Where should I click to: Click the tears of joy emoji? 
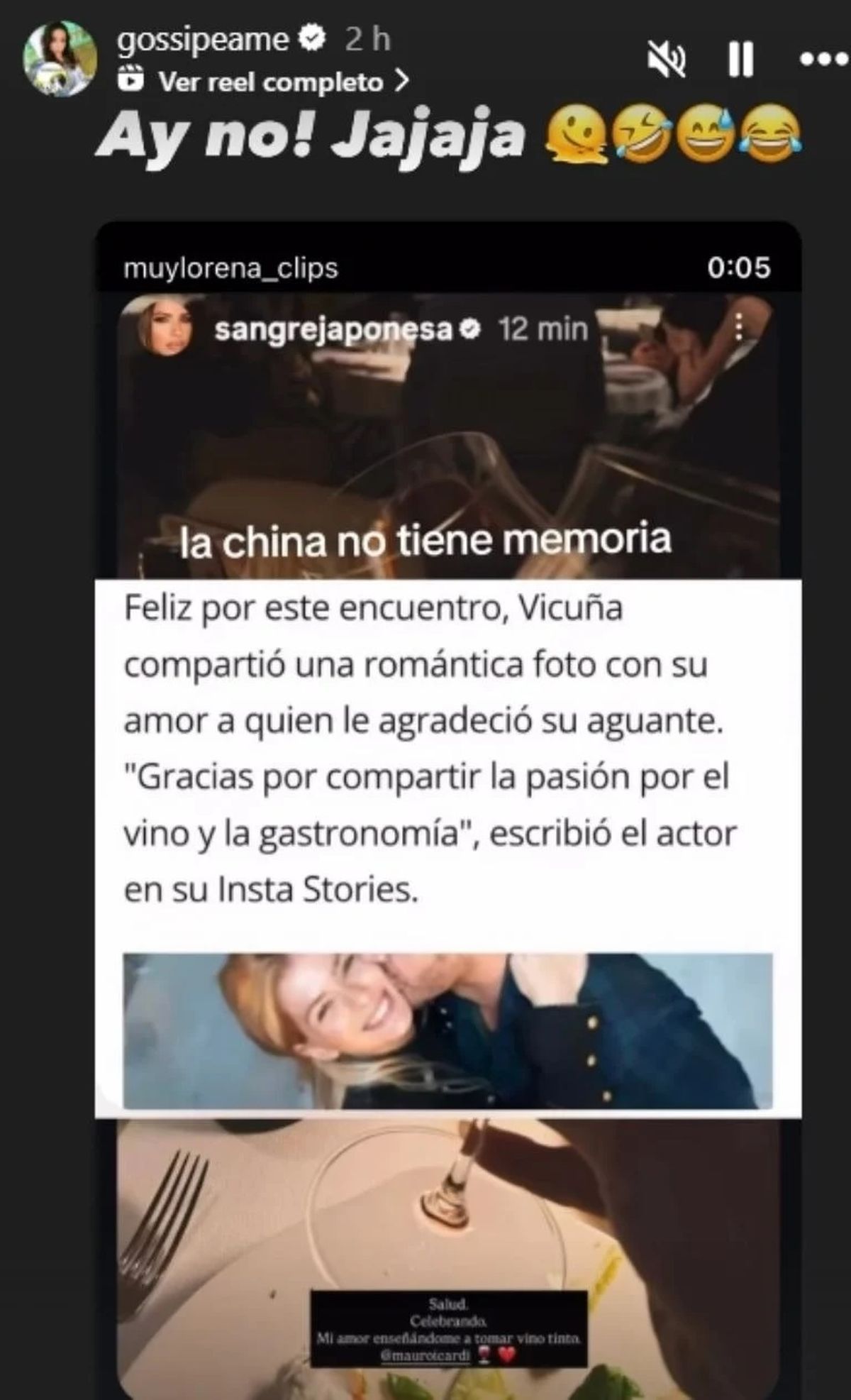tap(770, 135)
